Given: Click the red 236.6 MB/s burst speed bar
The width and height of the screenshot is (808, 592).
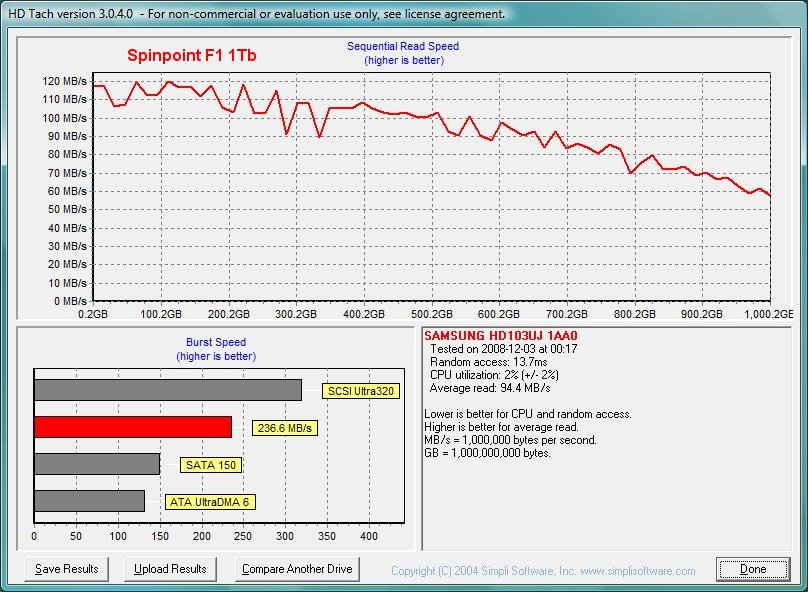Looking at the screenshot, I should [x=130, y=427].
